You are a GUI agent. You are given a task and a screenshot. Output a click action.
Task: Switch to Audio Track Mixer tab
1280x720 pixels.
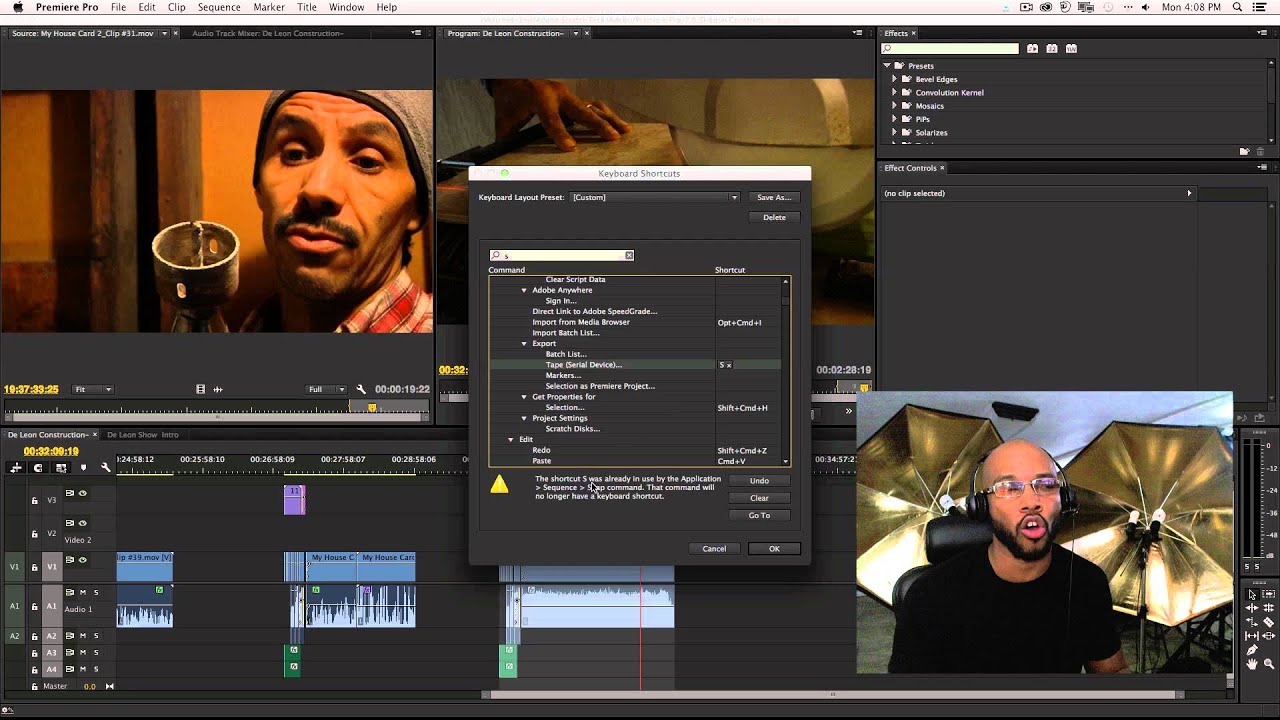(267, 33)
